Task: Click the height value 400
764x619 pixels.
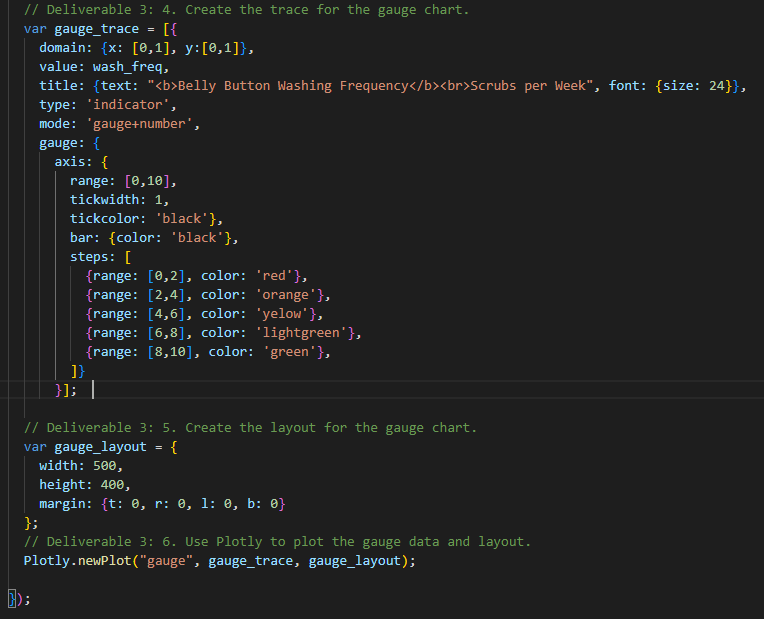Action: click(x=113, y=485)
